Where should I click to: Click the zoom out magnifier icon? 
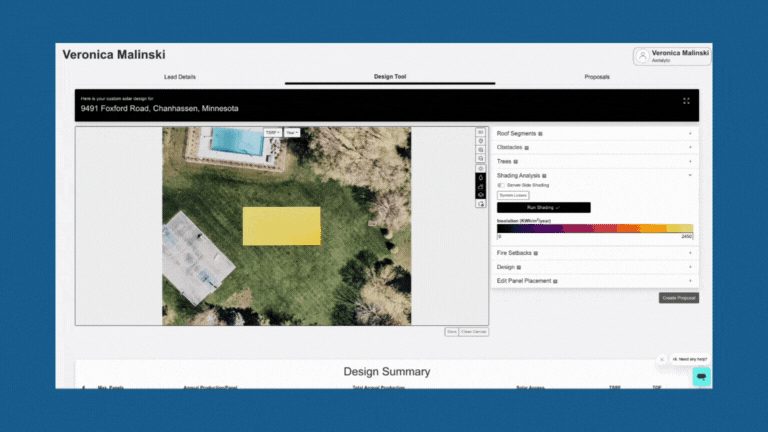[480, 158]
